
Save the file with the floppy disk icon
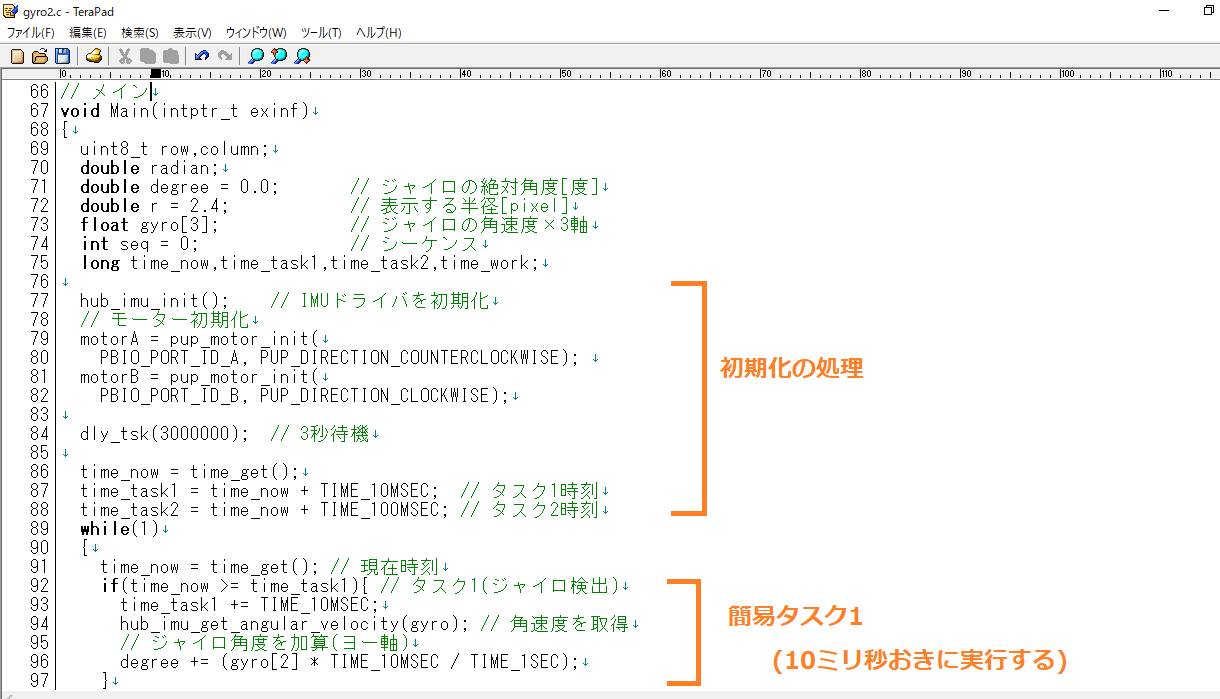[x=62, y=56]
